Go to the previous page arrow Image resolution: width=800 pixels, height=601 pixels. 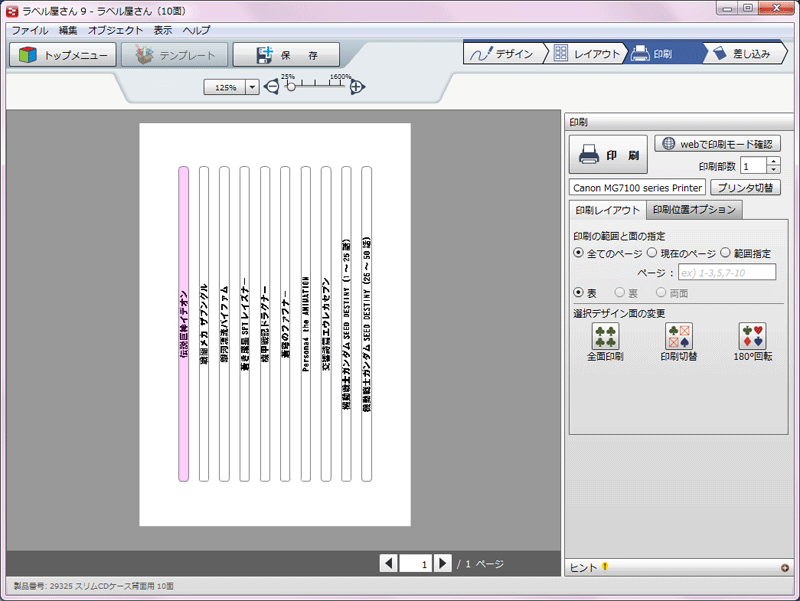pyautogui.click(x=389, y=563)
